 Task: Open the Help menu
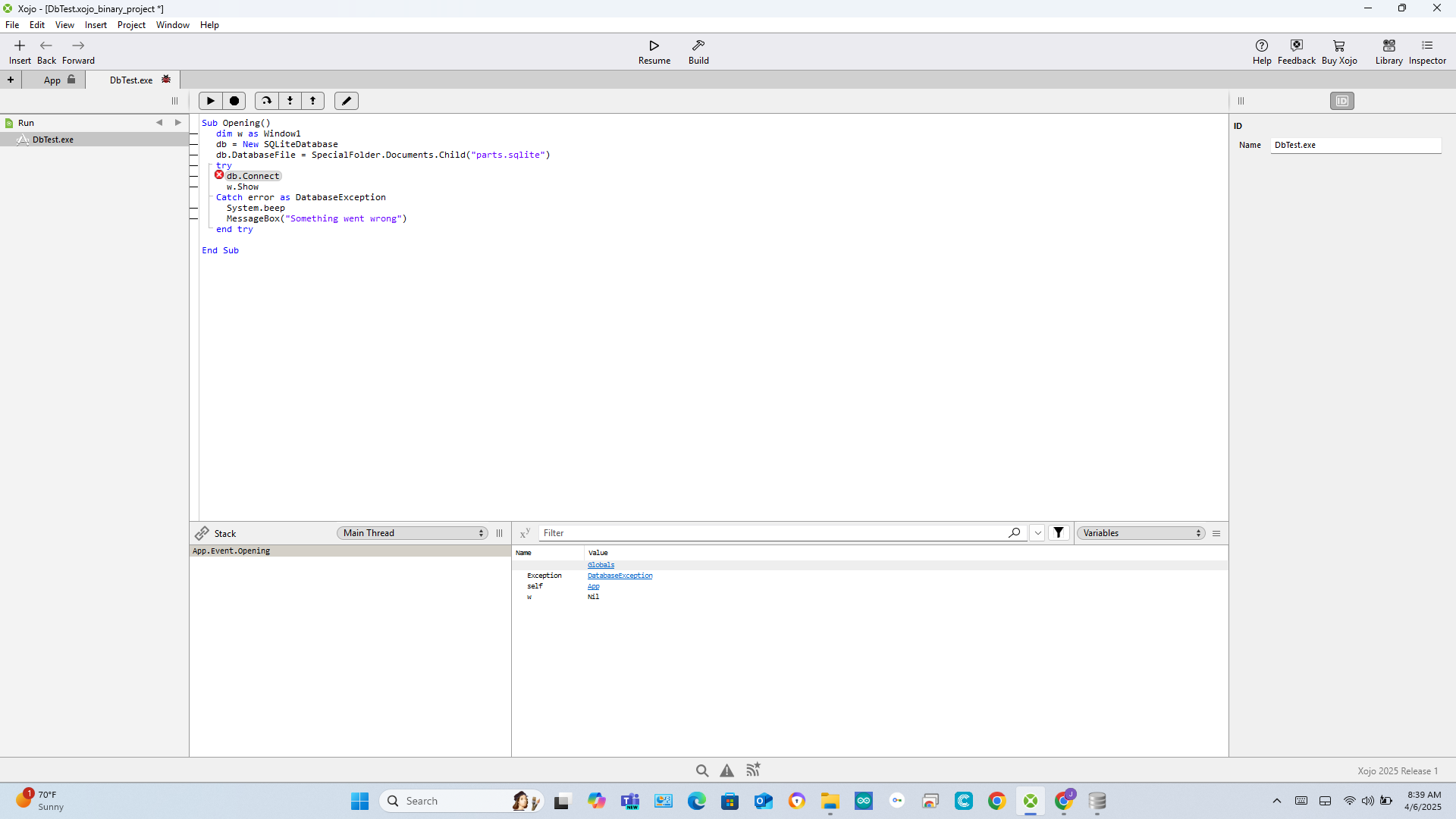209,25
